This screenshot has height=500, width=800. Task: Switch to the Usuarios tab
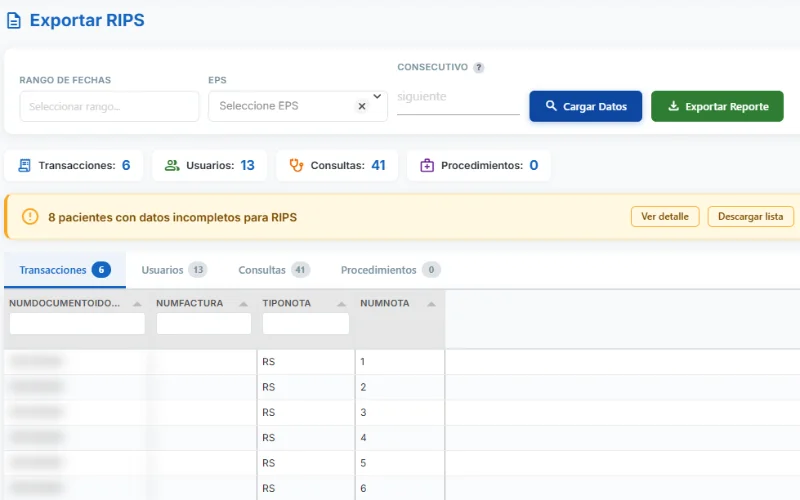click(174, 270)
